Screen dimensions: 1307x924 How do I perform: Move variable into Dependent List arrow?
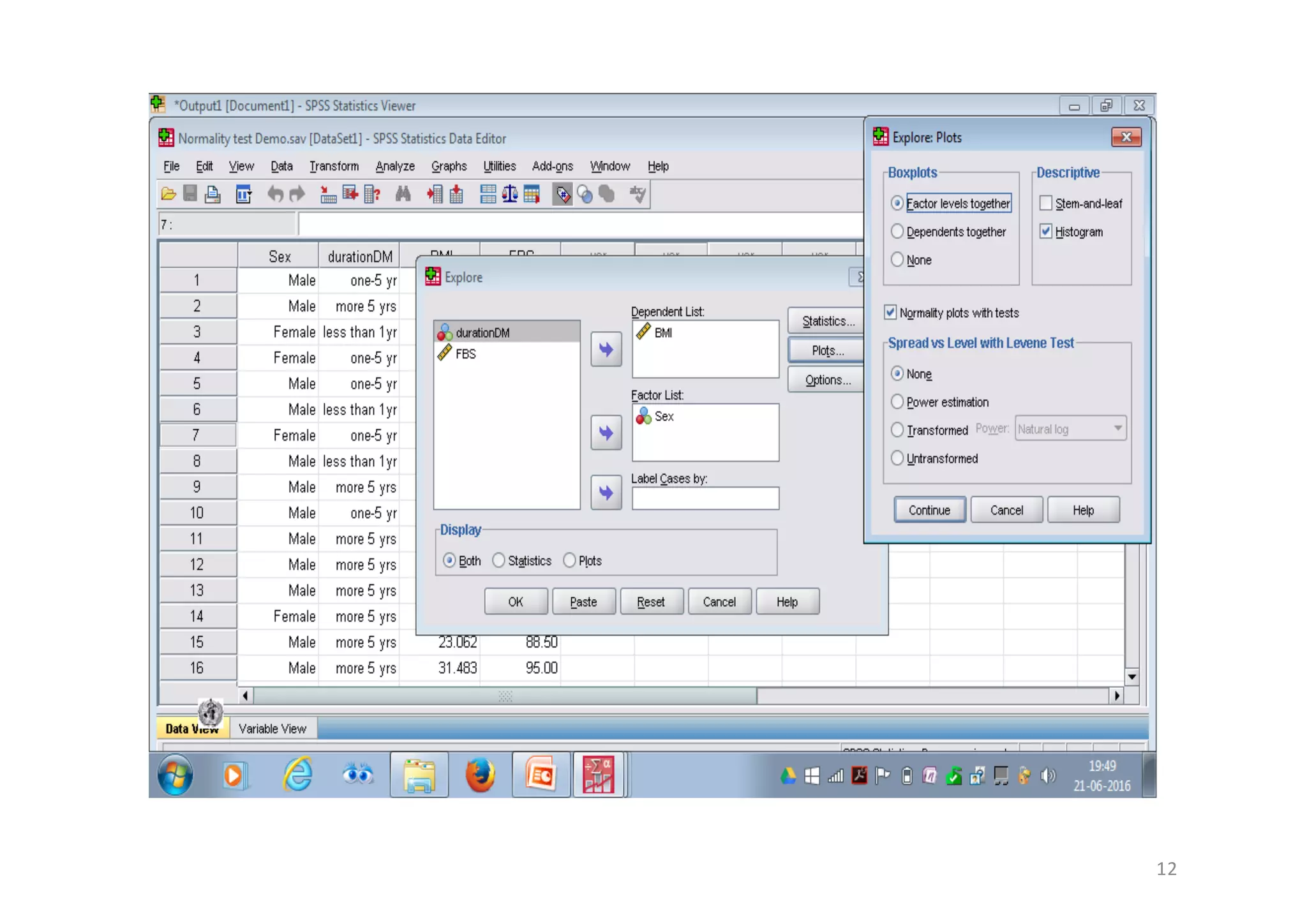pyautogui.click(x=606, y=350)
